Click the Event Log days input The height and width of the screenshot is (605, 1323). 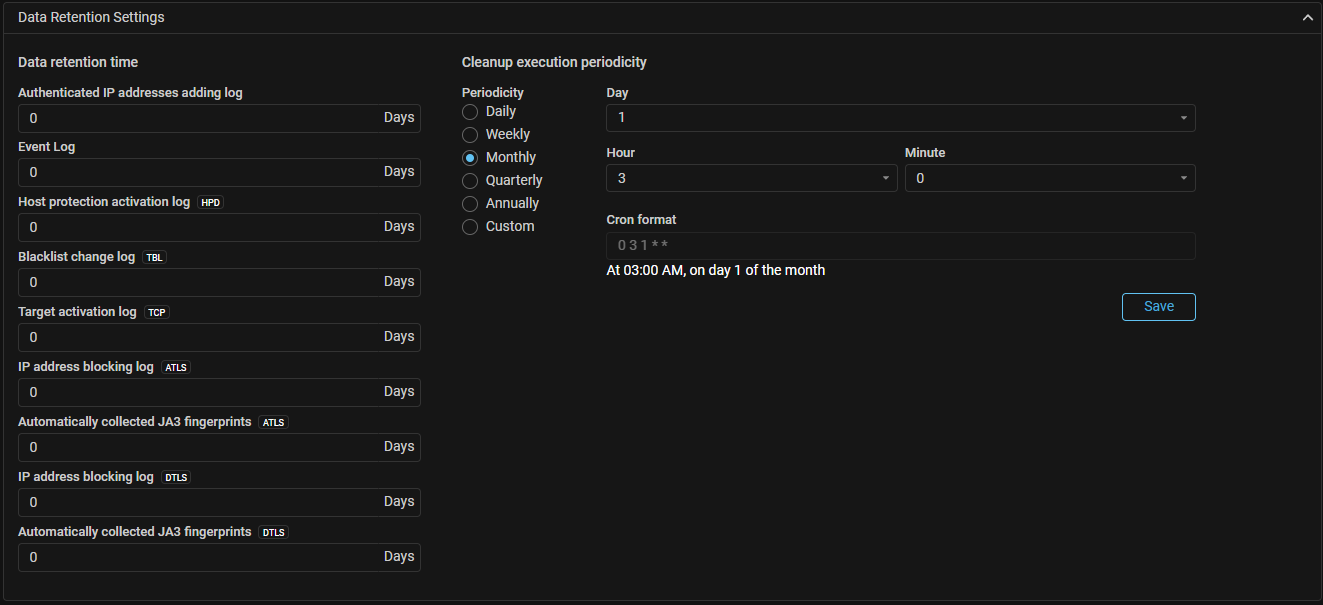click(x=200, y=173)
